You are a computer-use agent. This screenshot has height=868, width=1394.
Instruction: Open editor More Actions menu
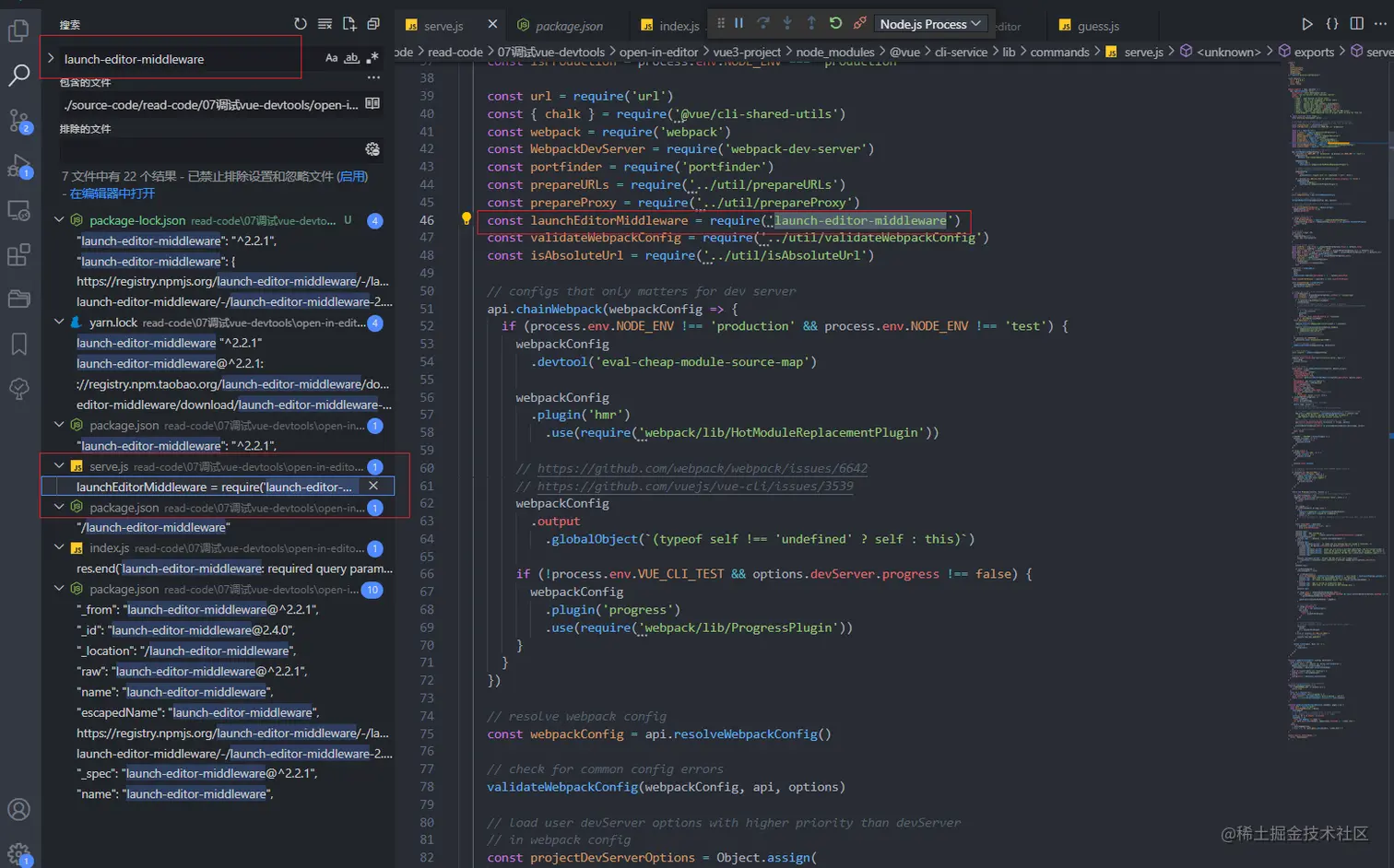[1380, 24]
